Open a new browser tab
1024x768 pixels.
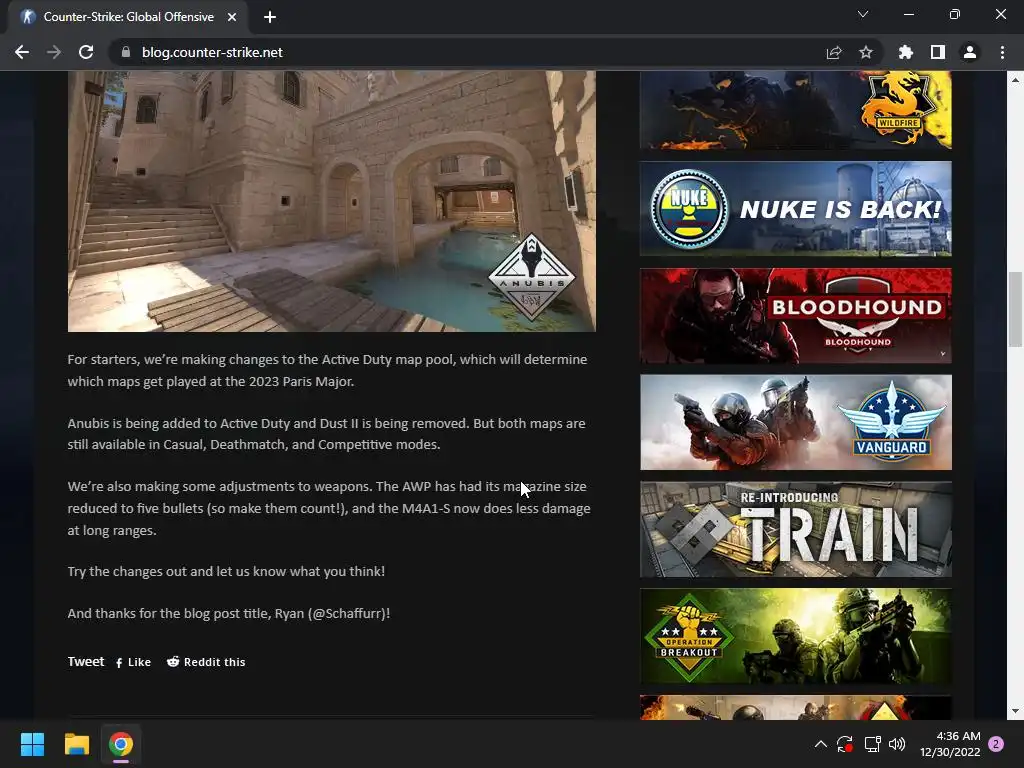(x=270, y=17)
